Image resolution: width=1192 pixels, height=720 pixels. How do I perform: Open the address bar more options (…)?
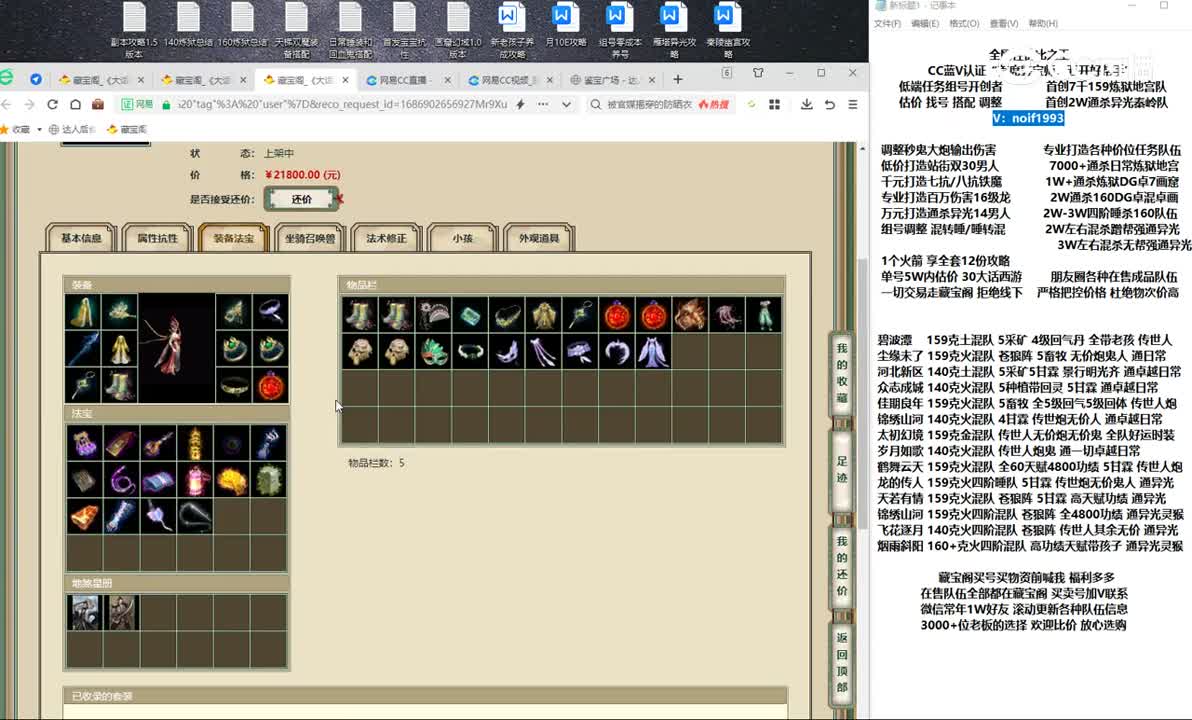(543, 104)
